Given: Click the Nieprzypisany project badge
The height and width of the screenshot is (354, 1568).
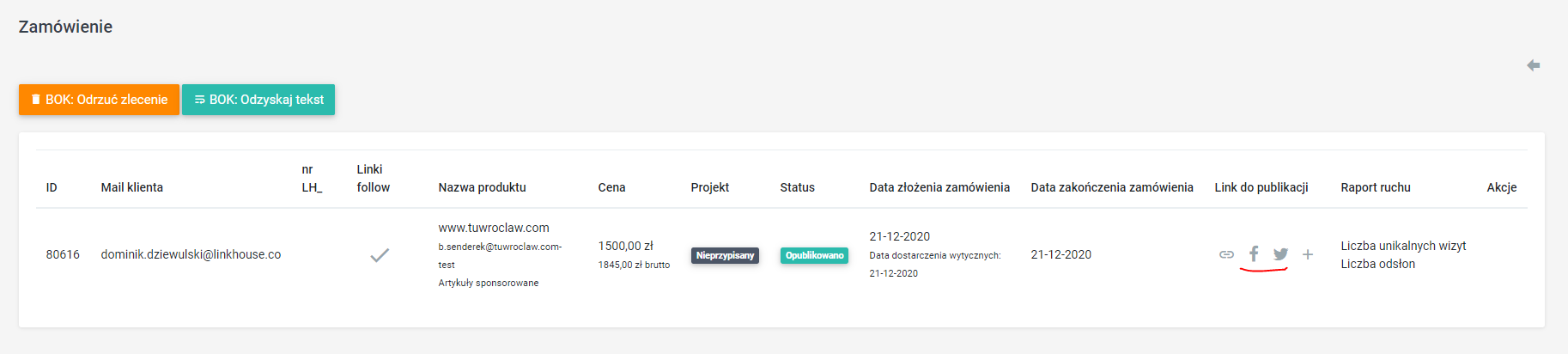Looking at the screenshot, I should coord(725,255).
